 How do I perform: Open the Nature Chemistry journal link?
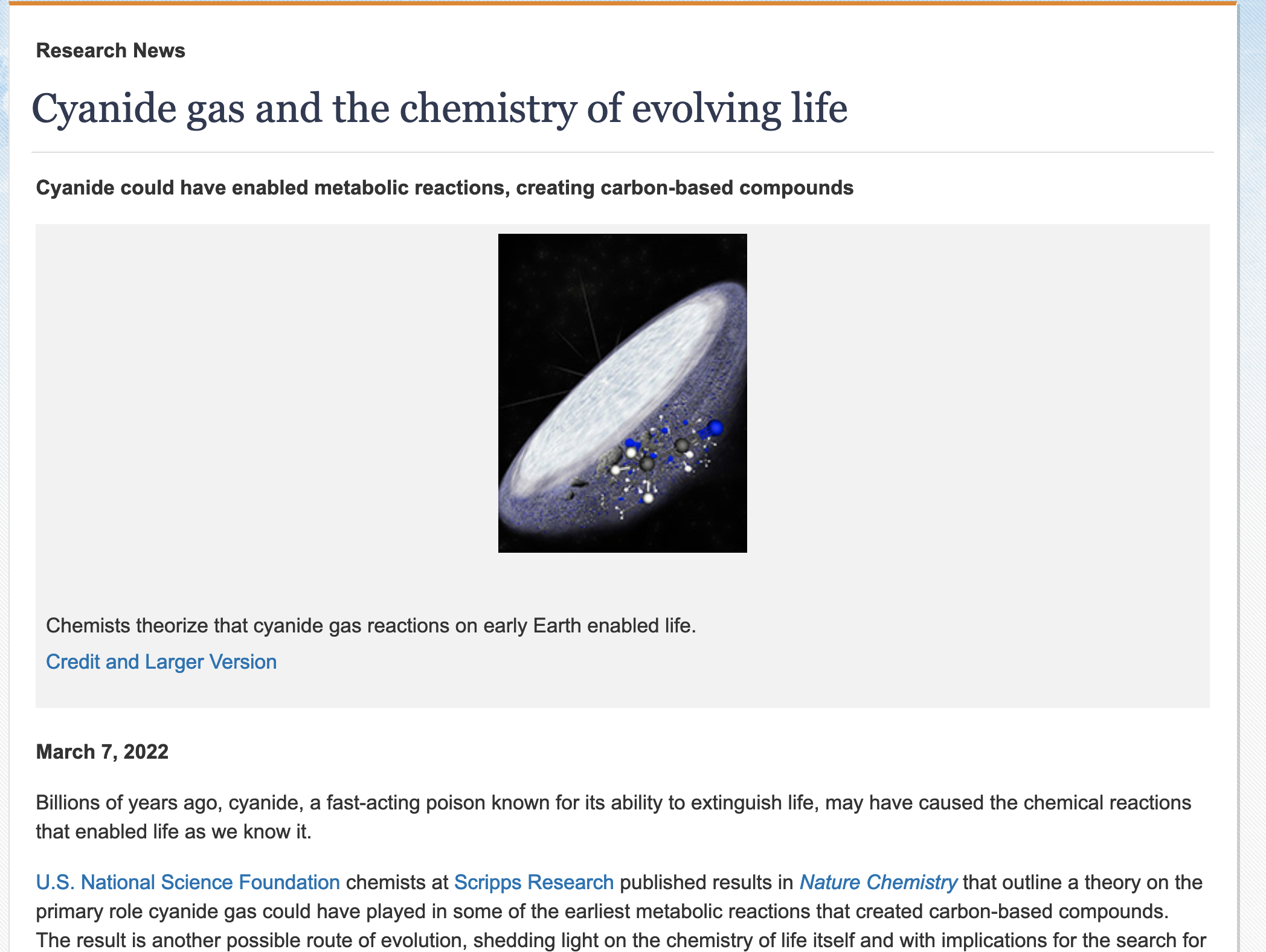pyautogui.click(x=878, y=883)
